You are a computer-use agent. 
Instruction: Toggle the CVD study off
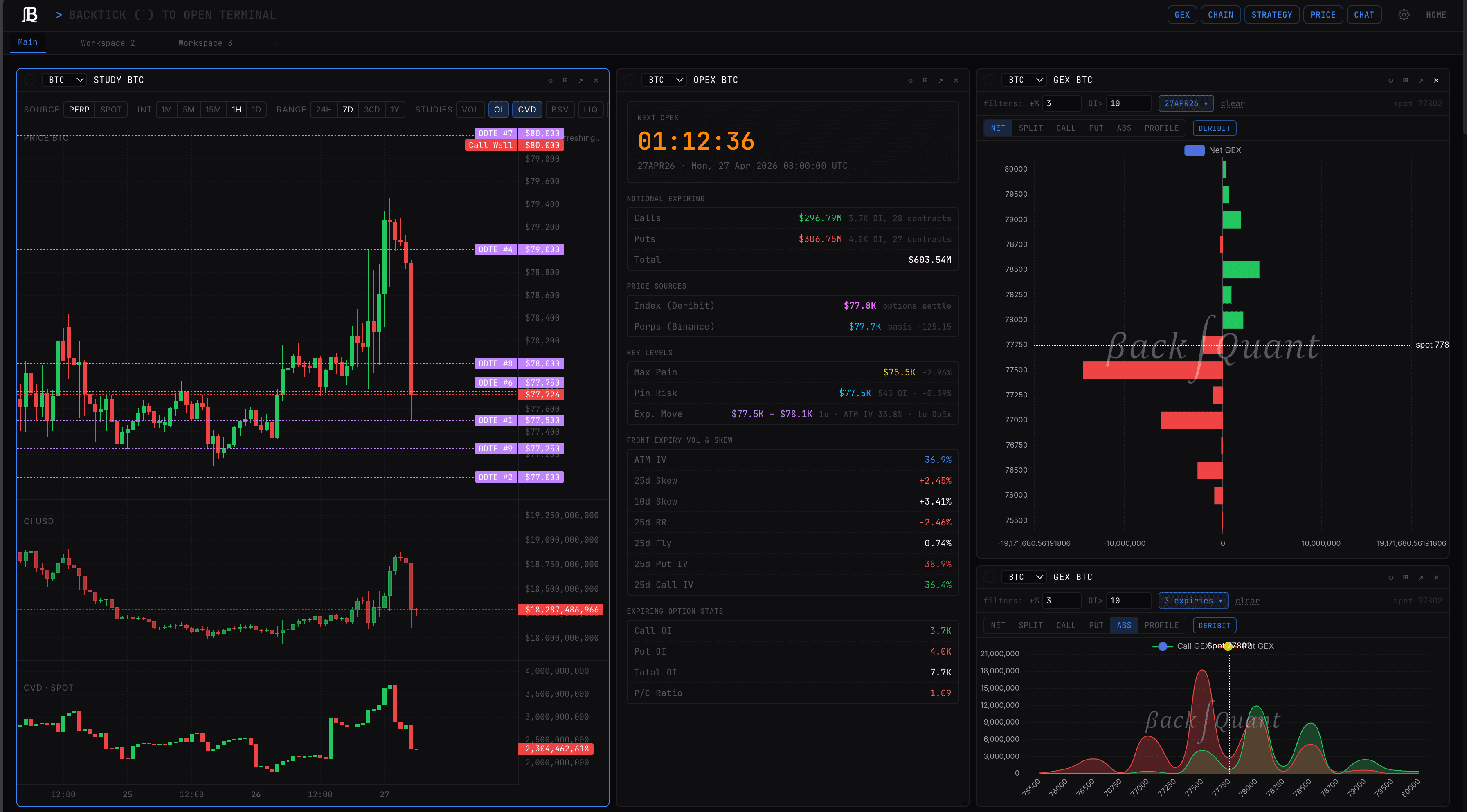pyautogui.click(x=527, y=110)
